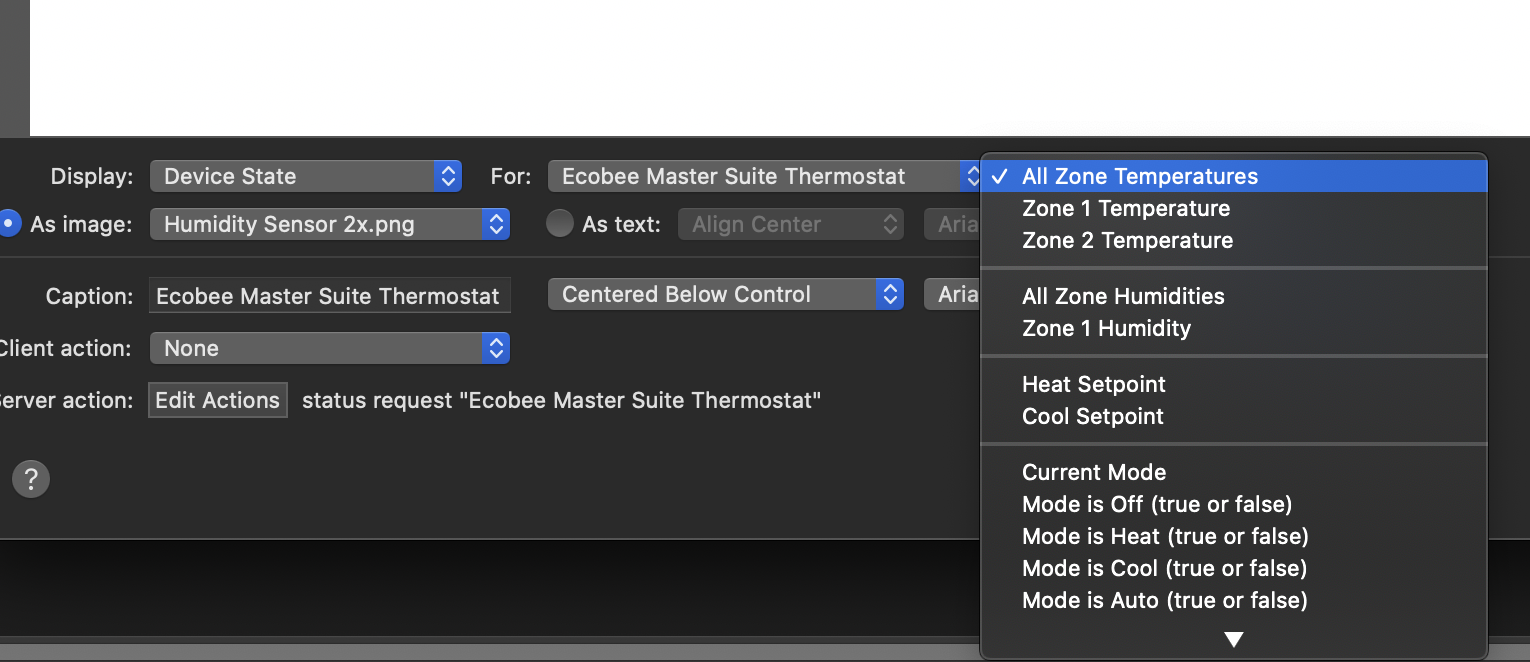Screen dimensions: 1530x662
Task: Choose Mode is Cool menu item
Action: (x=1234, y=568)
